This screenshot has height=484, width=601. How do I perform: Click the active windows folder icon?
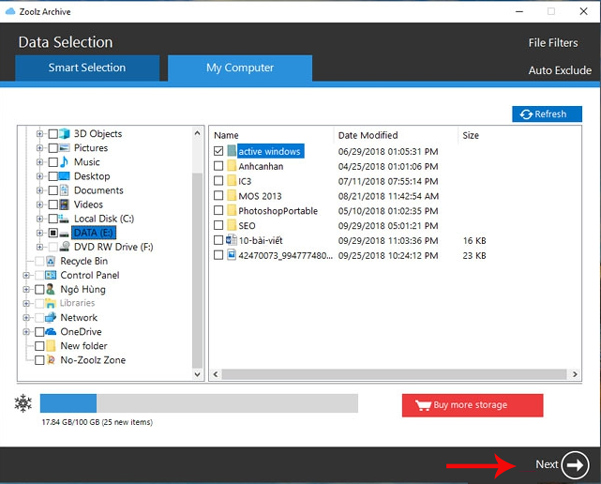click(x=231, y=151)
